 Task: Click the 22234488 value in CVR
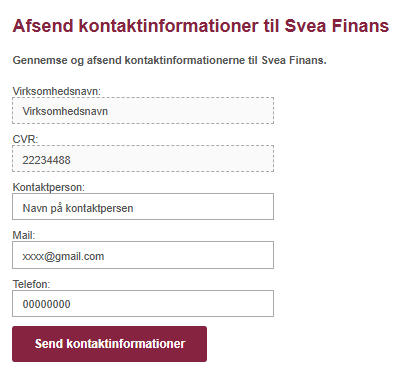(x=46, y=160)
